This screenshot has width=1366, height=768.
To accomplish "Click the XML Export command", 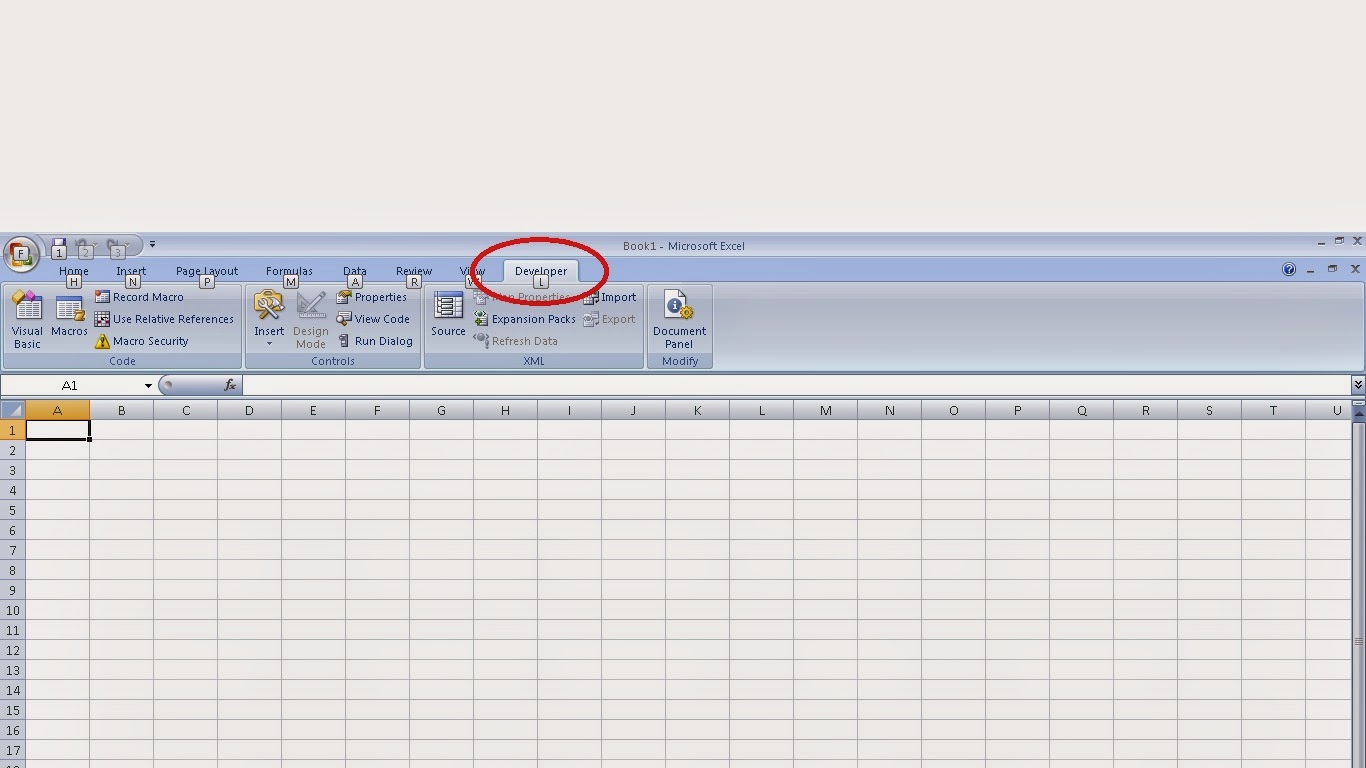I will point(610,319).
